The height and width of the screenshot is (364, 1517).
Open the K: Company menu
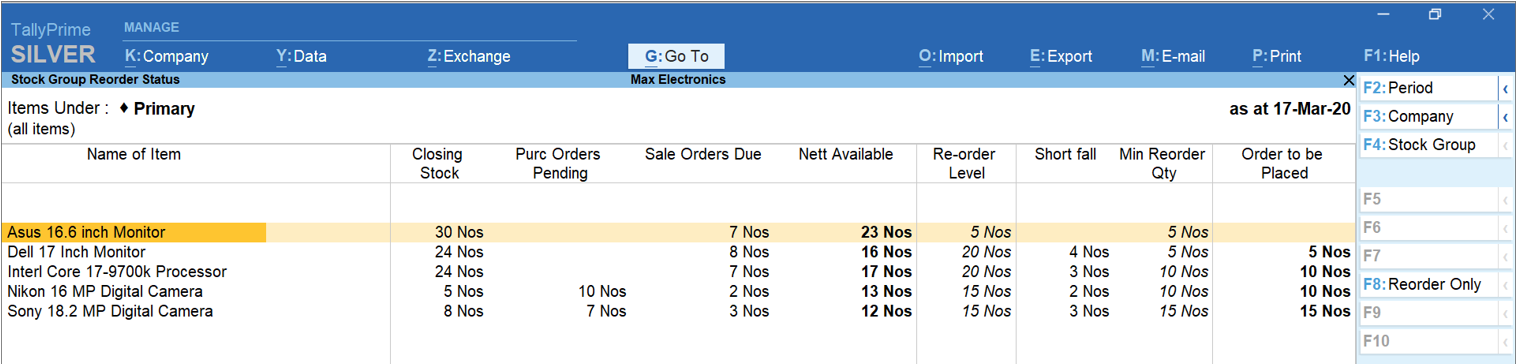point(166,57)
